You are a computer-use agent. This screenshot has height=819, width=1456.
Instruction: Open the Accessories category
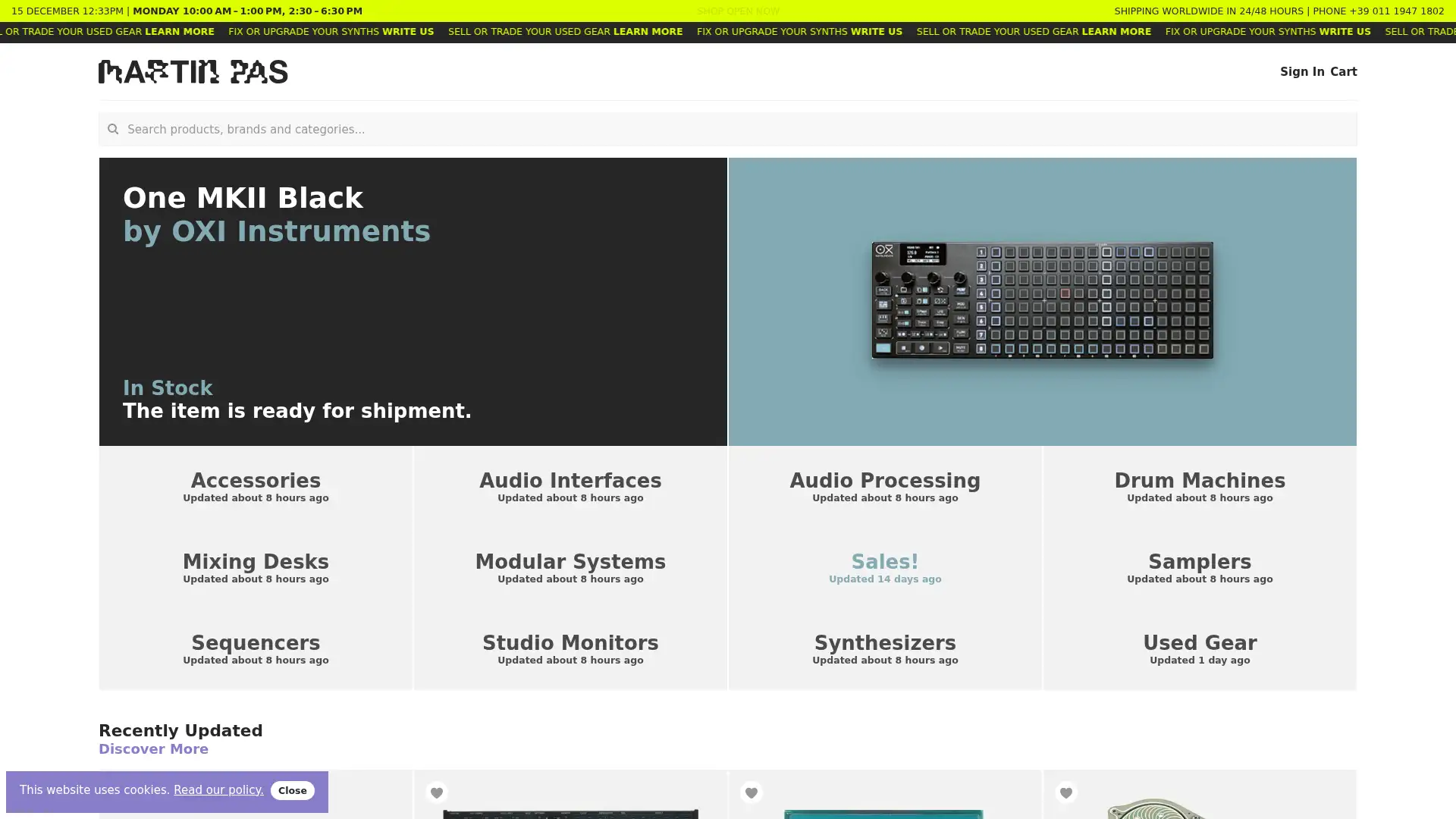256,480
